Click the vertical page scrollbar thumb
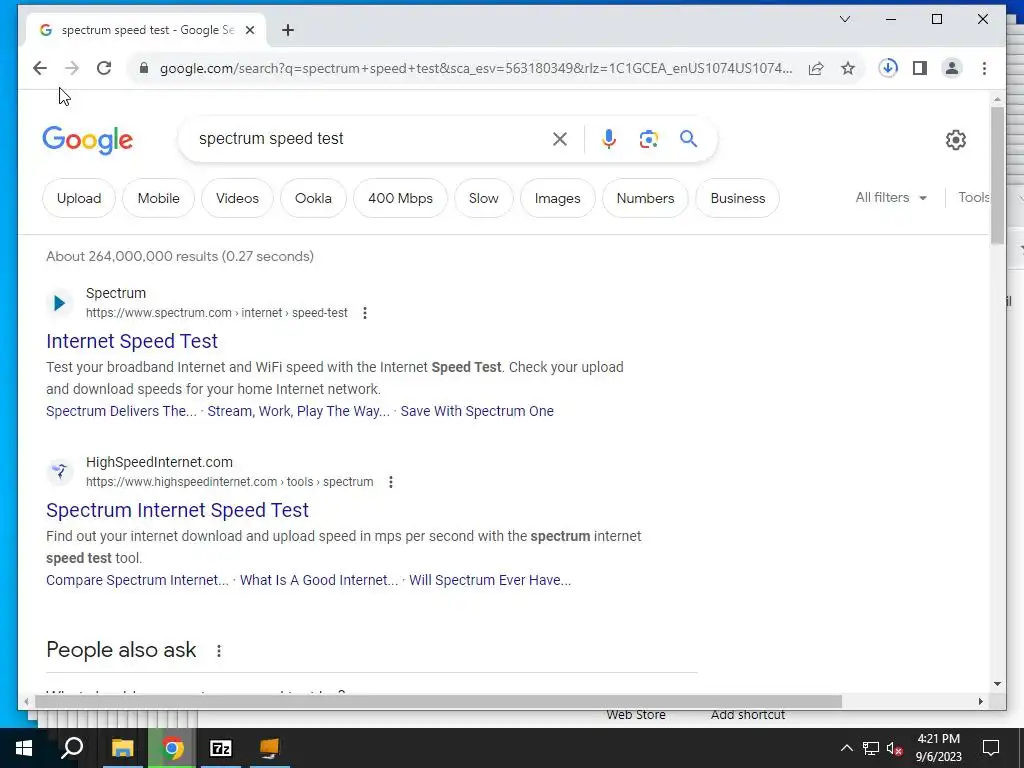The width and height of the screenshot is (1024, 768). click(x=997, y=174)
